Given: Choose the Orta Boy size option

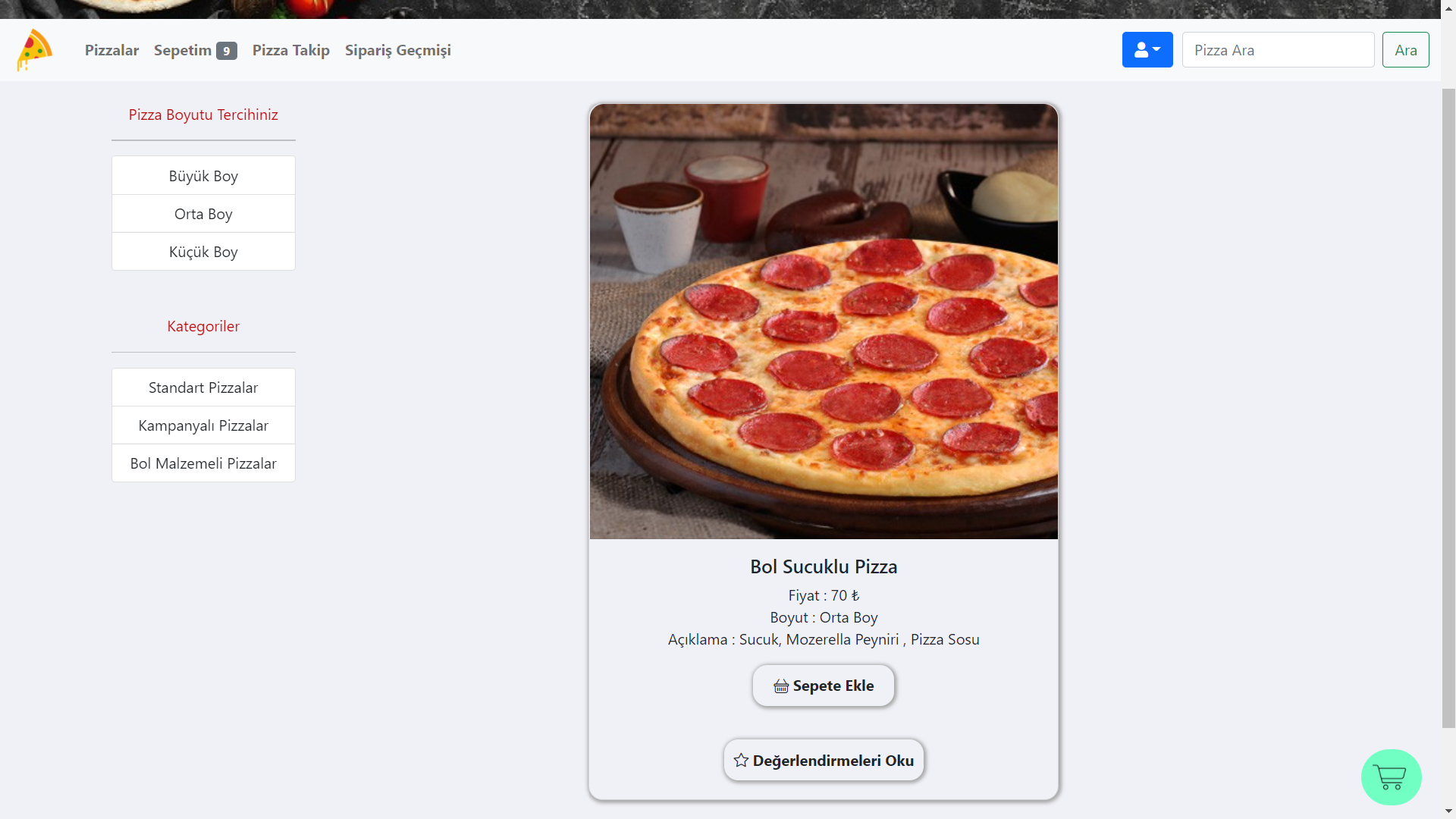Looking at the screenshot, I should 203,214.
